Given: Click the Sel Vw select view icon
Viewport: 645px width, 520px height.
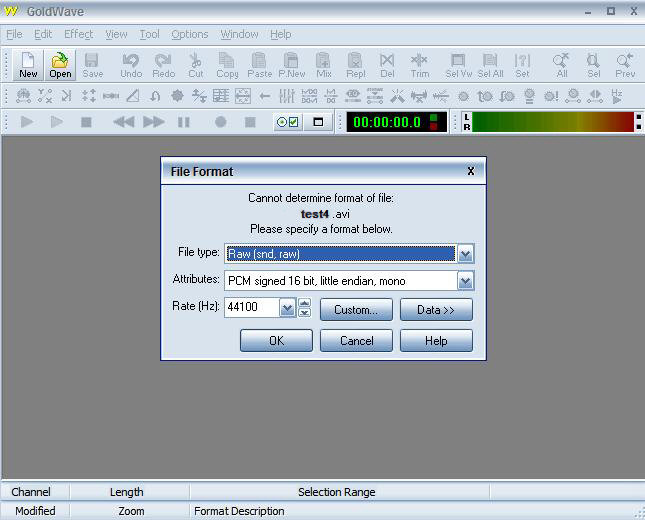Looking at the screenshot, I should pos(458,65).
